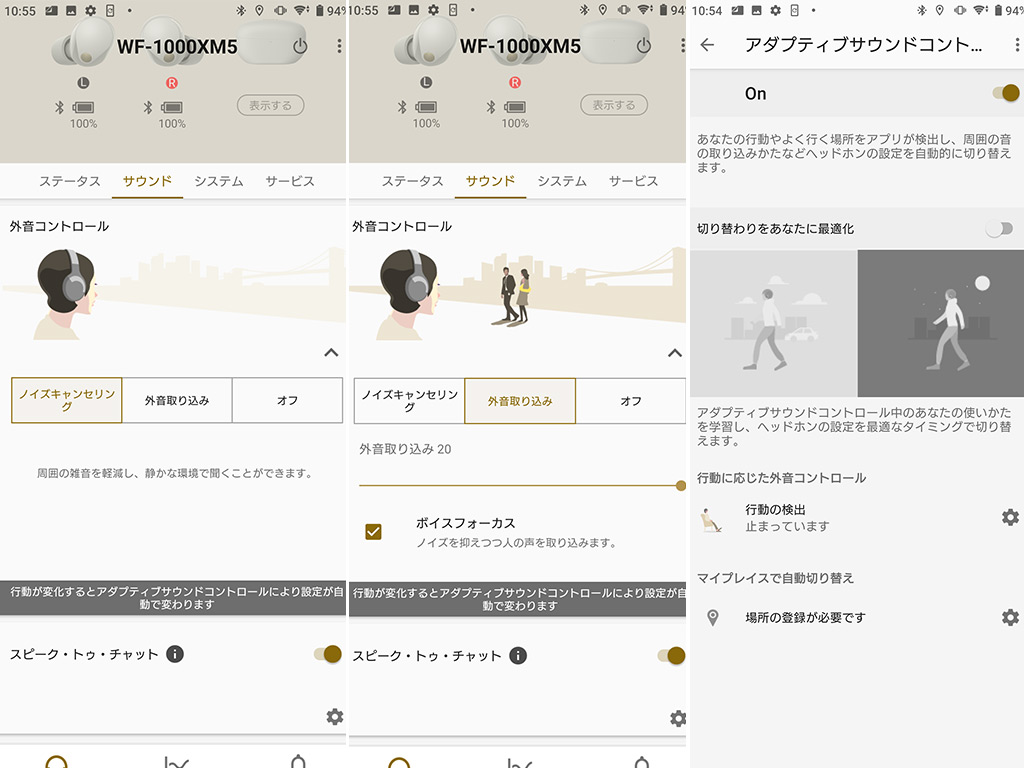The image size is (1024, 768).
Task: Open the adaptive sound control banner in the middle screenshot
Action: point(517,599)
